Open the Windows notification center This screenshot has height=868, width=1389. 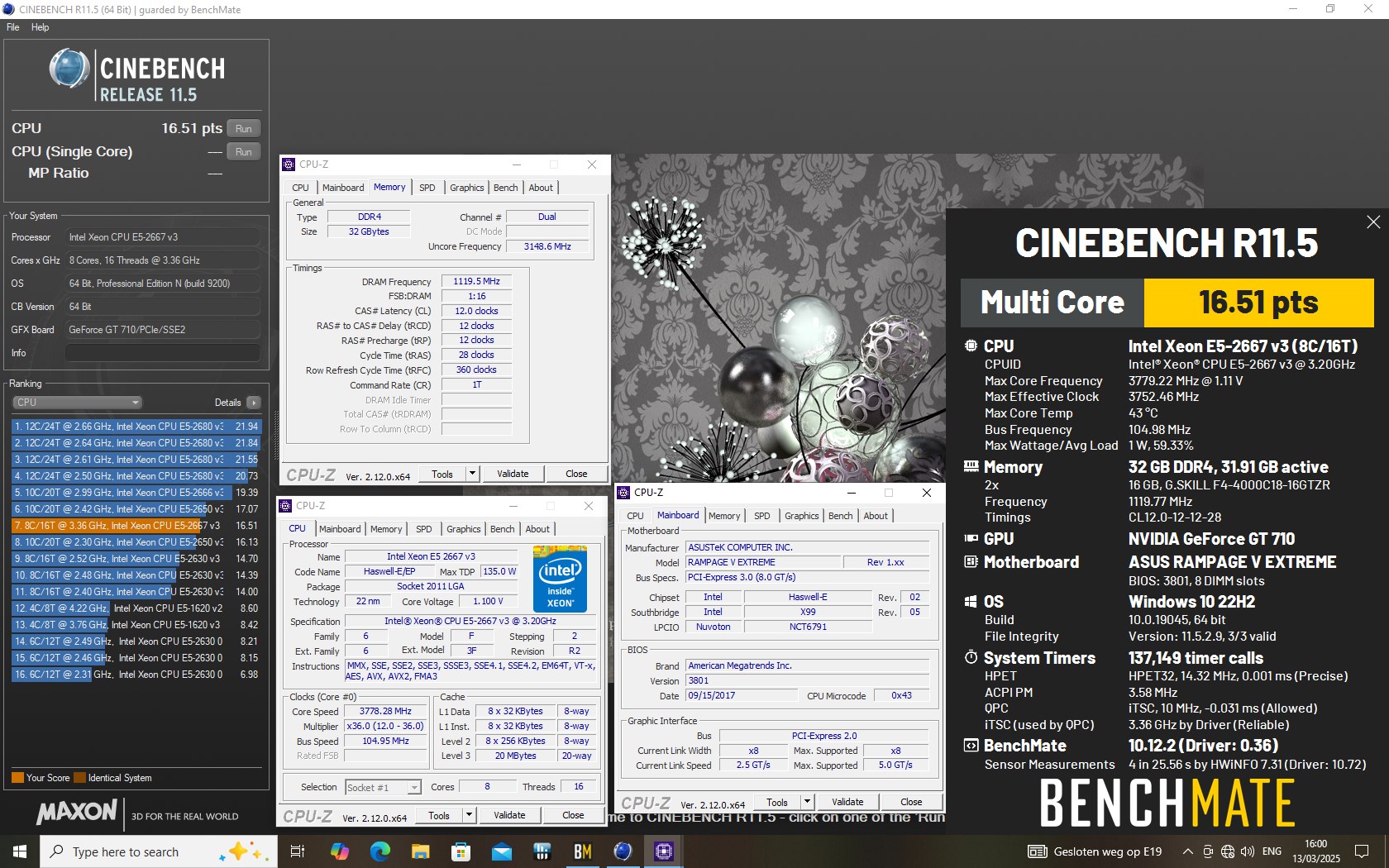[x=1362, y=851]
